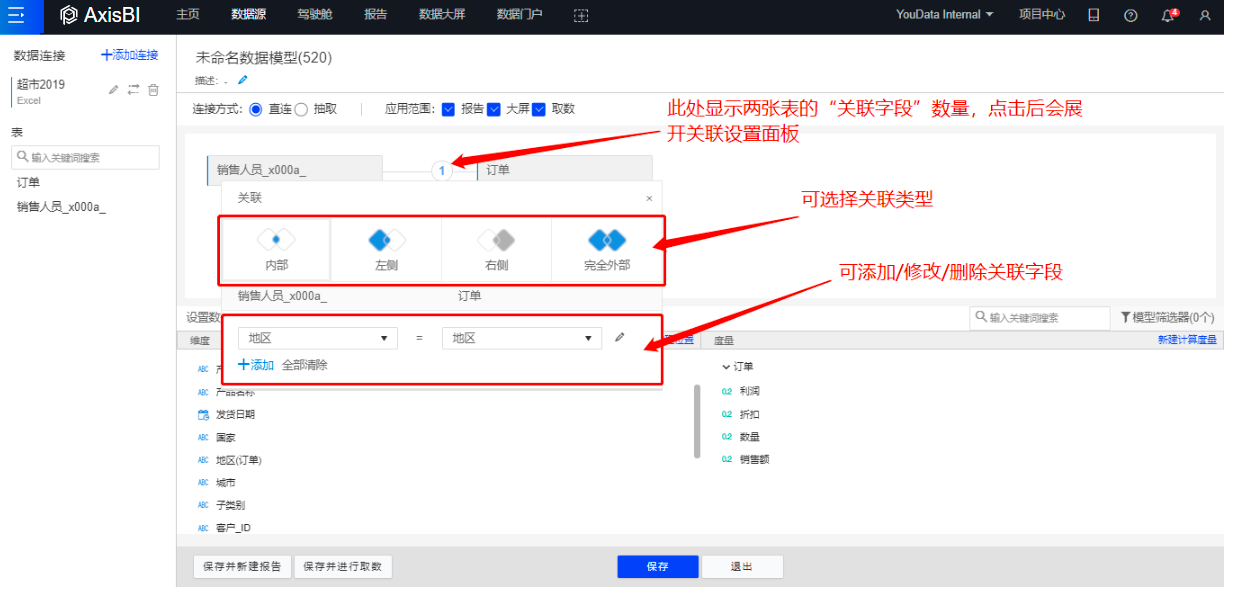Click 全部清除 to clear join fields

(305, 365)
